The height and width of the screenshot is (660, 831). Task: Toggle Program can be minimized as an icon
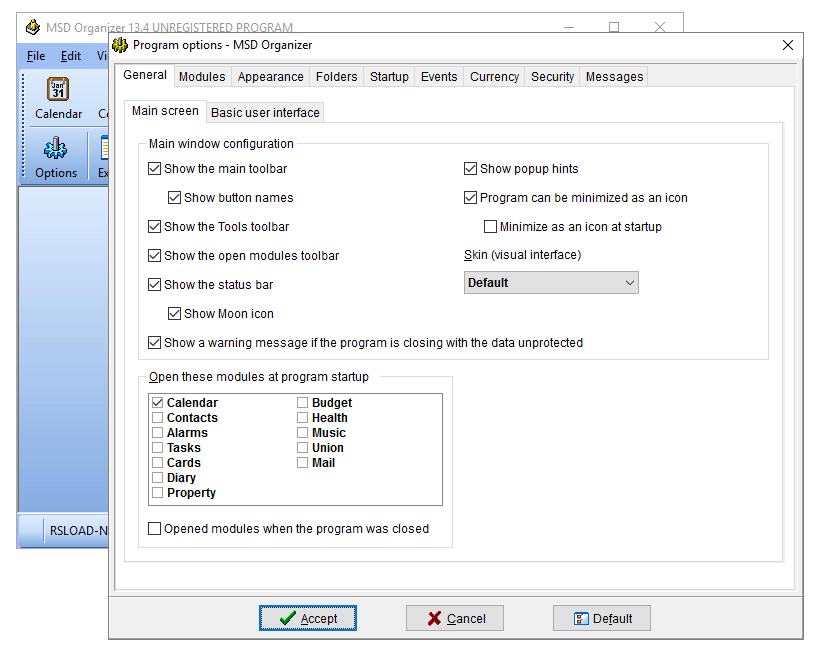tap(470, 198)
